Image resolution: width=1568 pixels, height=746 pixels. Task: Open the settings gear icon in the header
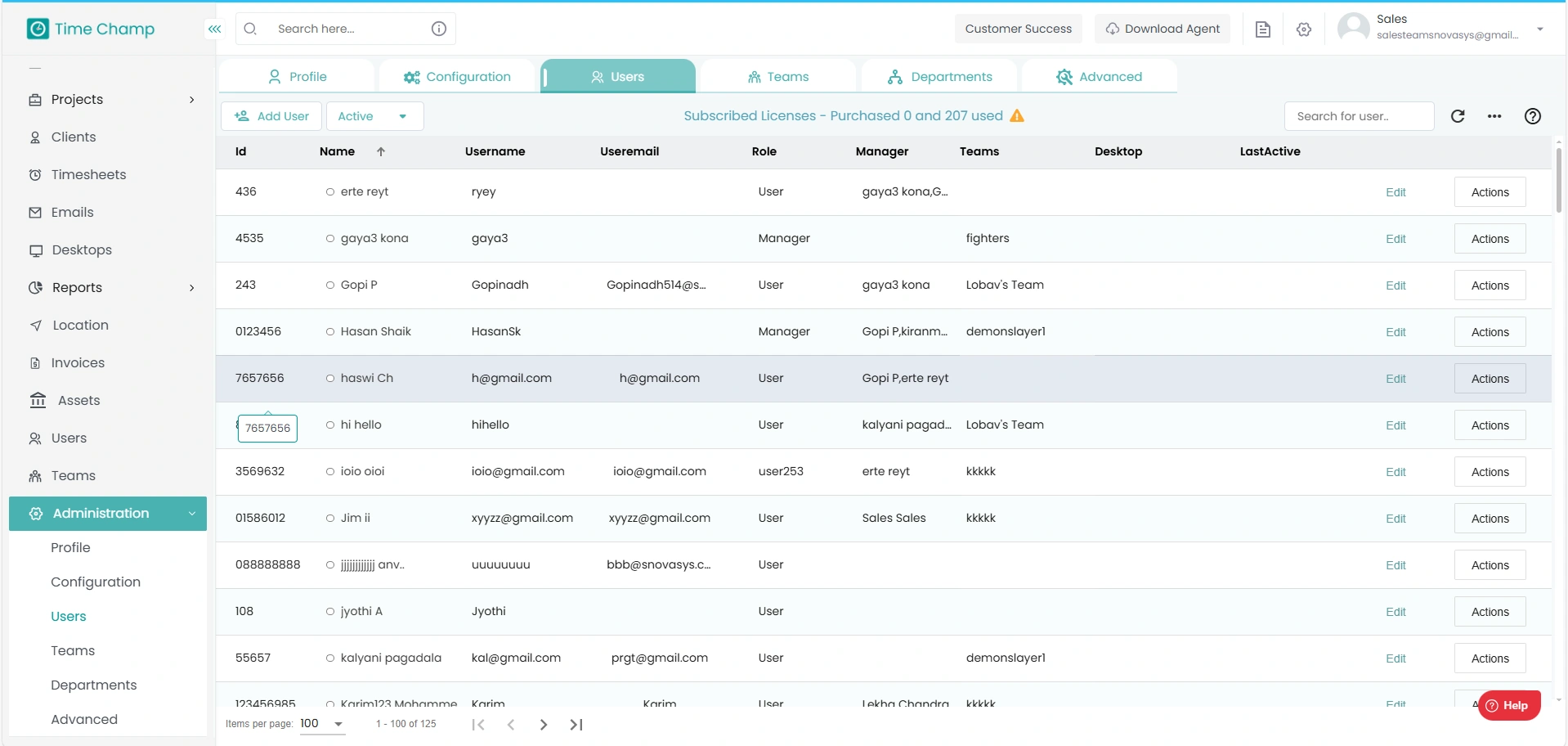(x=1304, y=29)
